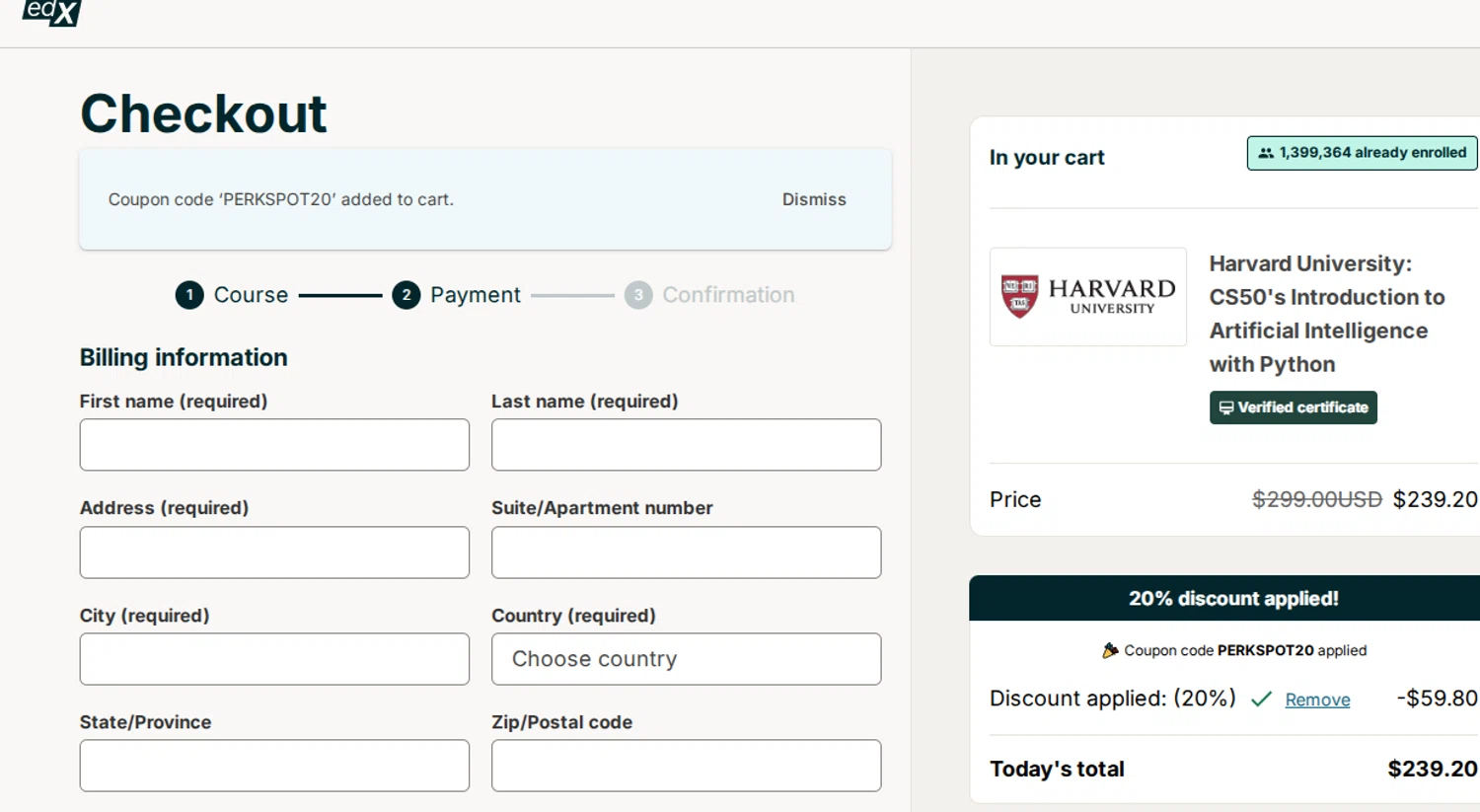Click the discount applied green checkmark
Viewport: 1480px width, 812px height.
pos(1261,700)
